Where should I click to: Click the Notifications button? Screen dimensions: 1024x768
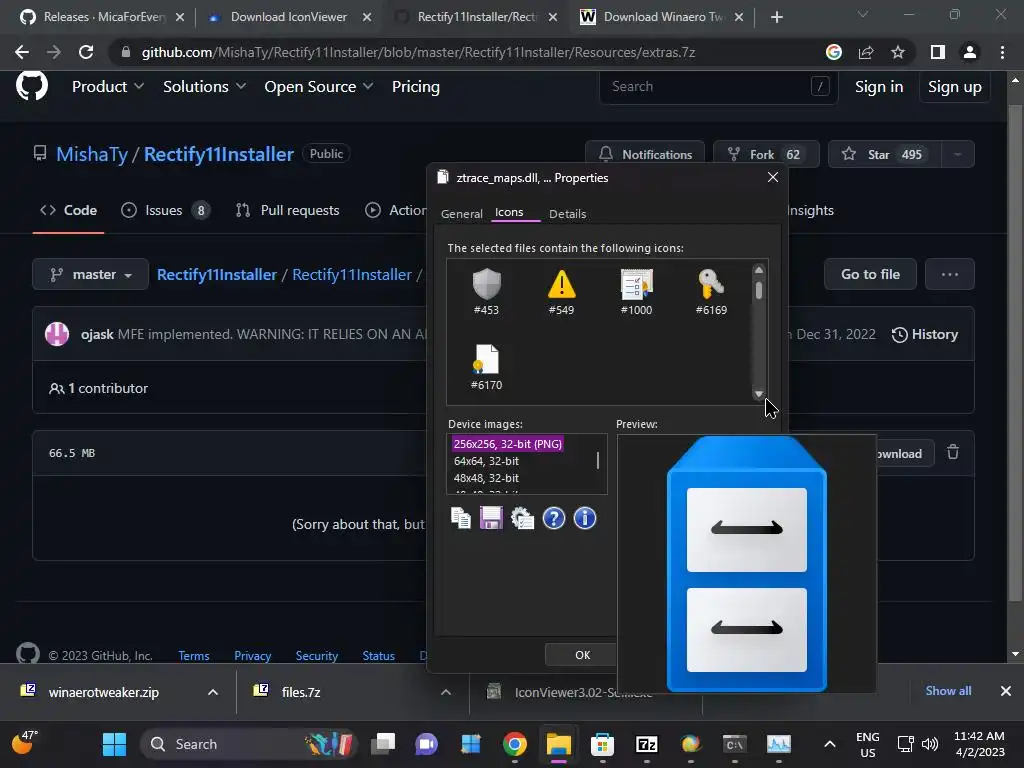[x=645, y=155]
